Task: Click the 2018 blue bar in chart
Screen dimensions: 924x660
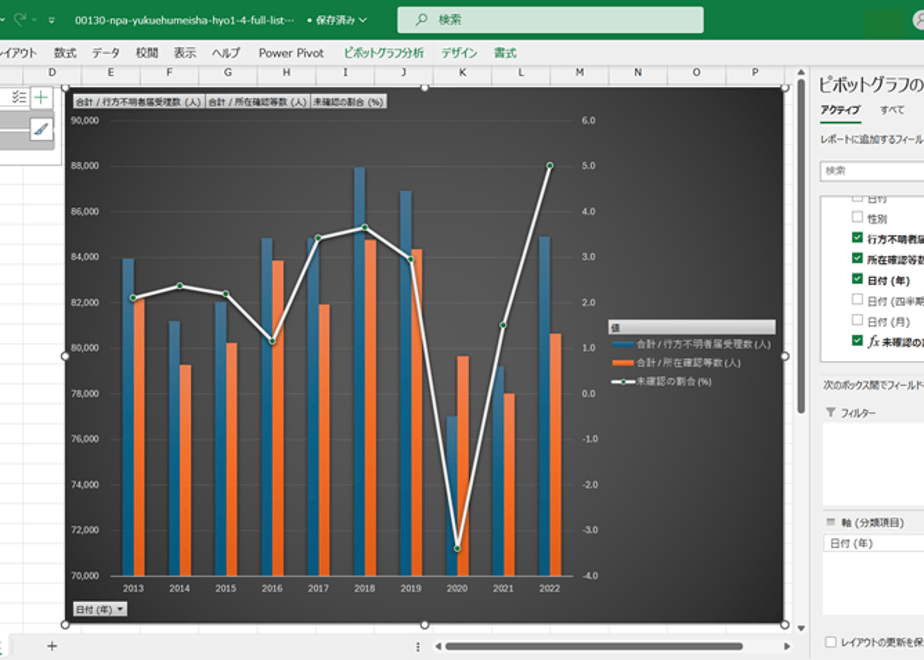Action: tap(359, 371)
